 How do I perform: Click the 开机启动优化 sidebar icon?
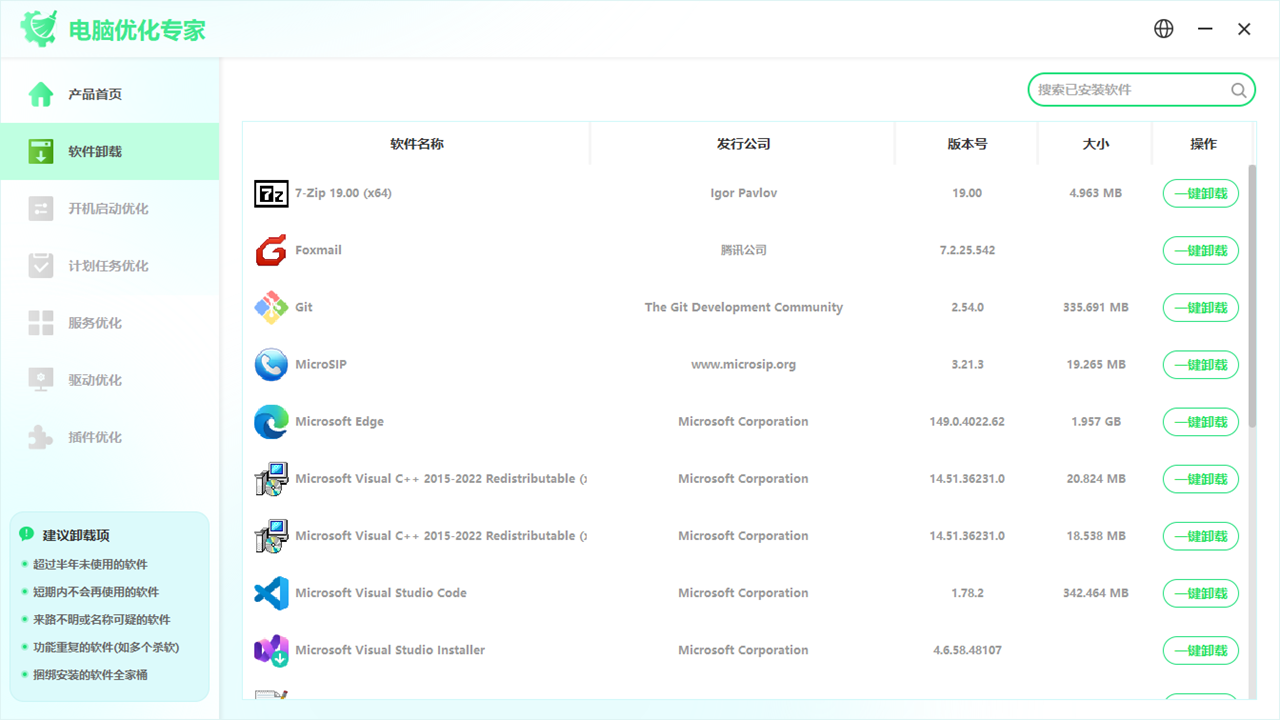click(x=41, y=209)
